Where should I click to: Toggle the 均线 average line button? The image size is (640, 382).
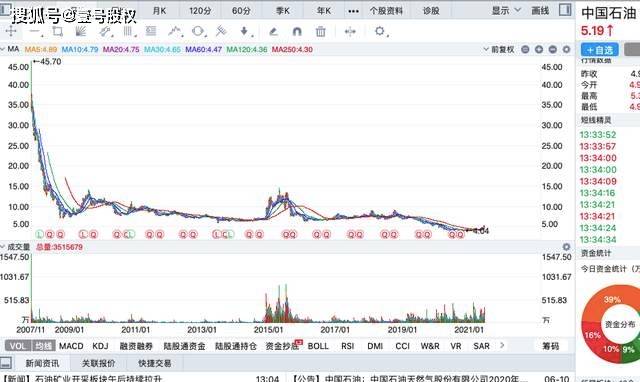(43, 346)
